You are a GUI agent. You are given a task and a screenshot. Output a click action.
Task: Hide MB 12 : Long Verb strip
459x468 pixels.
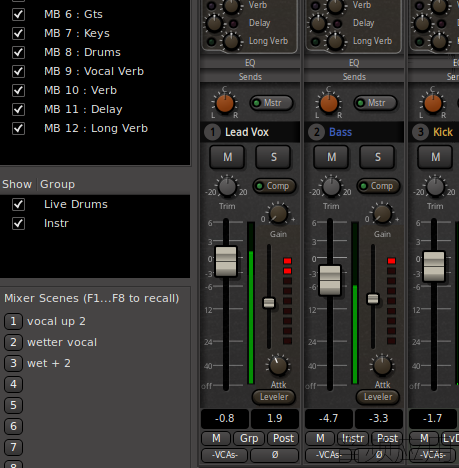coord(18,128)
